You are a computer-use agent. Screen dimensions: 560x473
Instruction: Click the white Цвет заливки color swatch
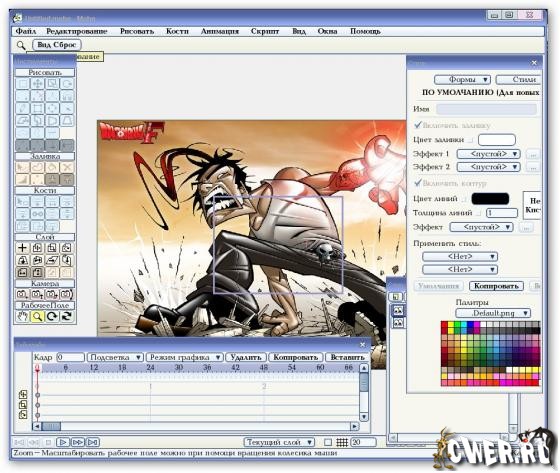click(497, 140)
